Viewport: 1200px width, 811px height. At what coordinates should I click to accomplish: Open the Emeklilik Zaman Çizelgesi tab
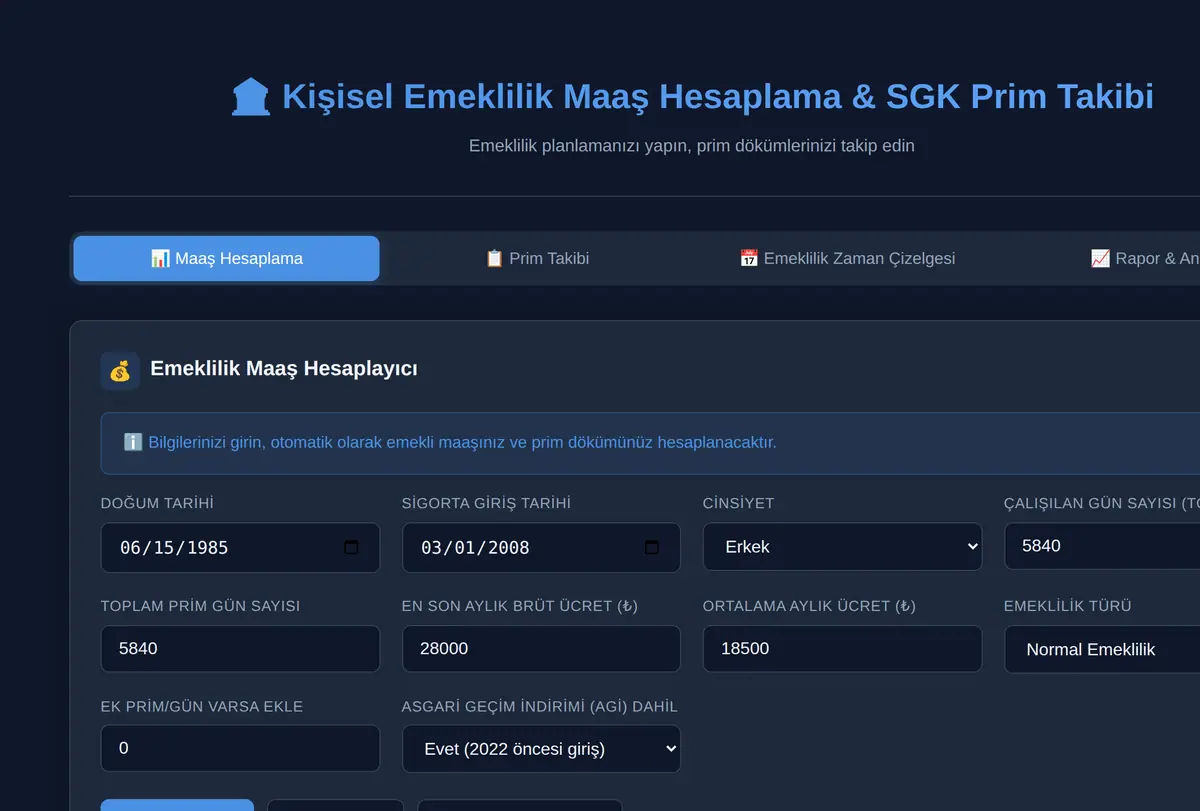pos(847,258)
